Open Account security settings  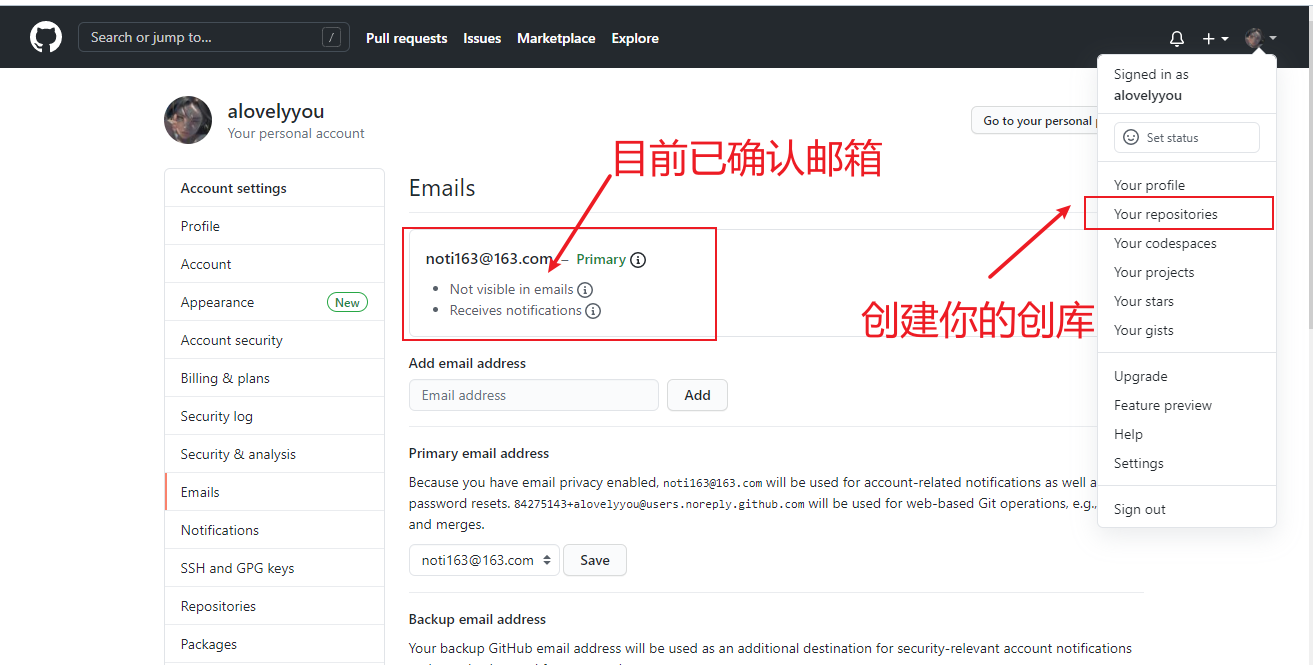click(x=274, y=340)
